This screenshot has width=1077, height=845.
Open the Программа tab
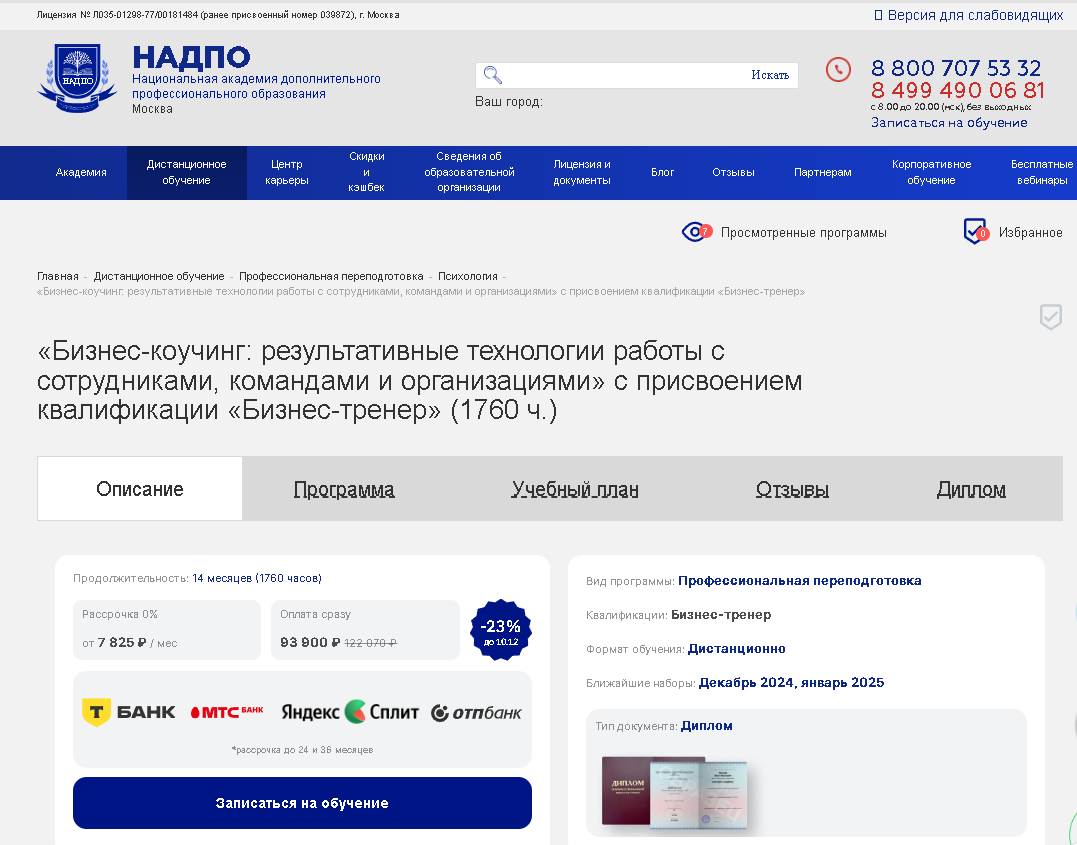[x=344, y=489]
